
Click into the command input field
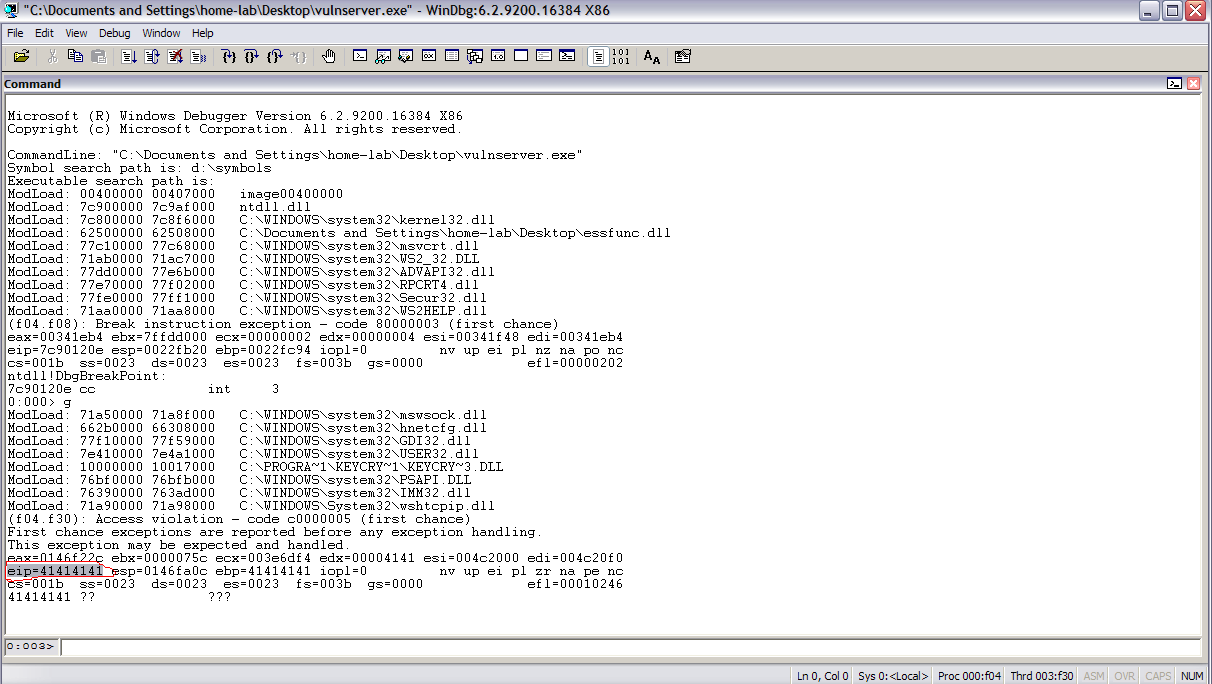630,647
